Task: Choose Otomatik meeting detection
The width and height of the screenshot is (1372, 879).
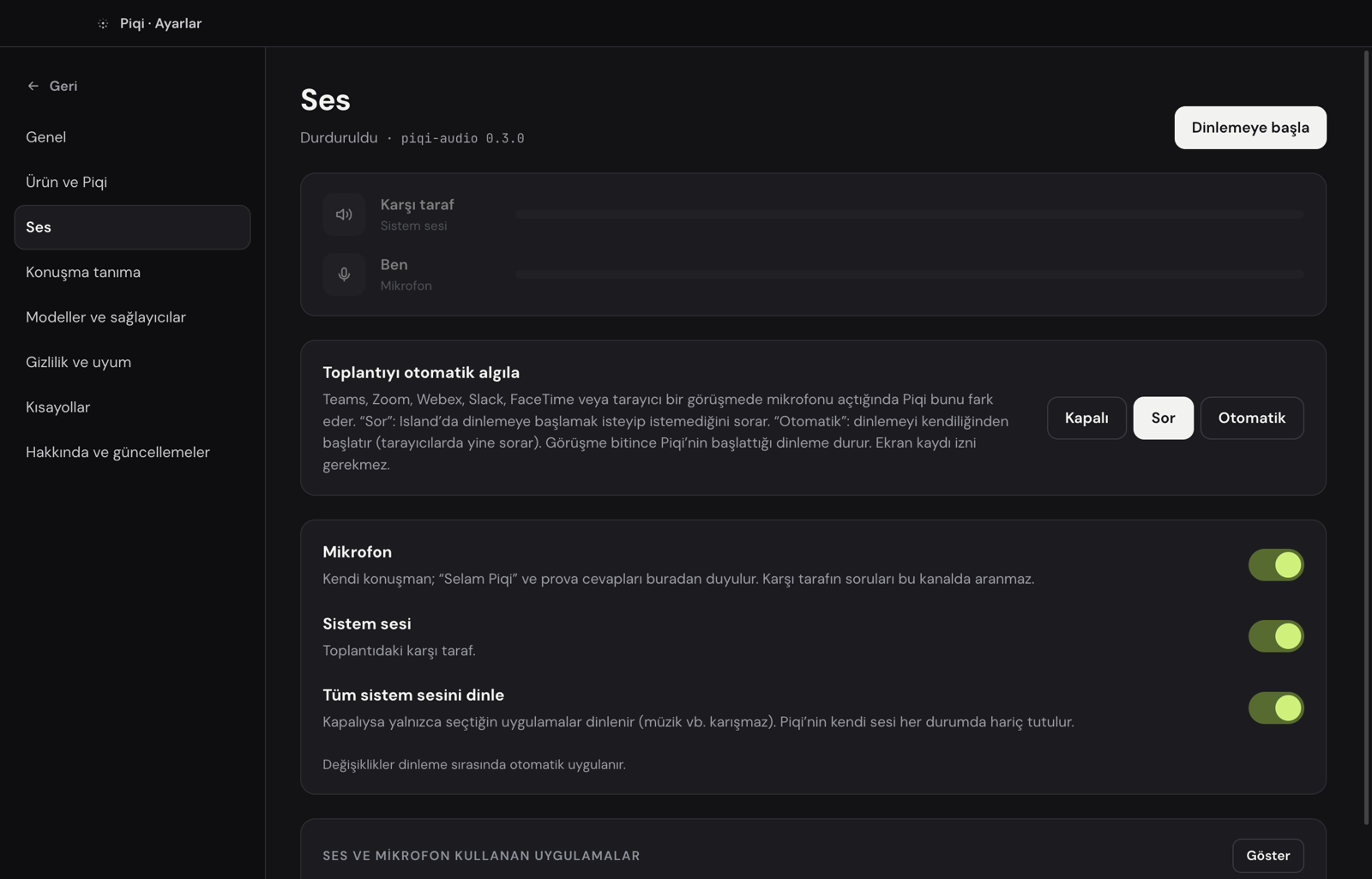Action: tap(1252, 418)
